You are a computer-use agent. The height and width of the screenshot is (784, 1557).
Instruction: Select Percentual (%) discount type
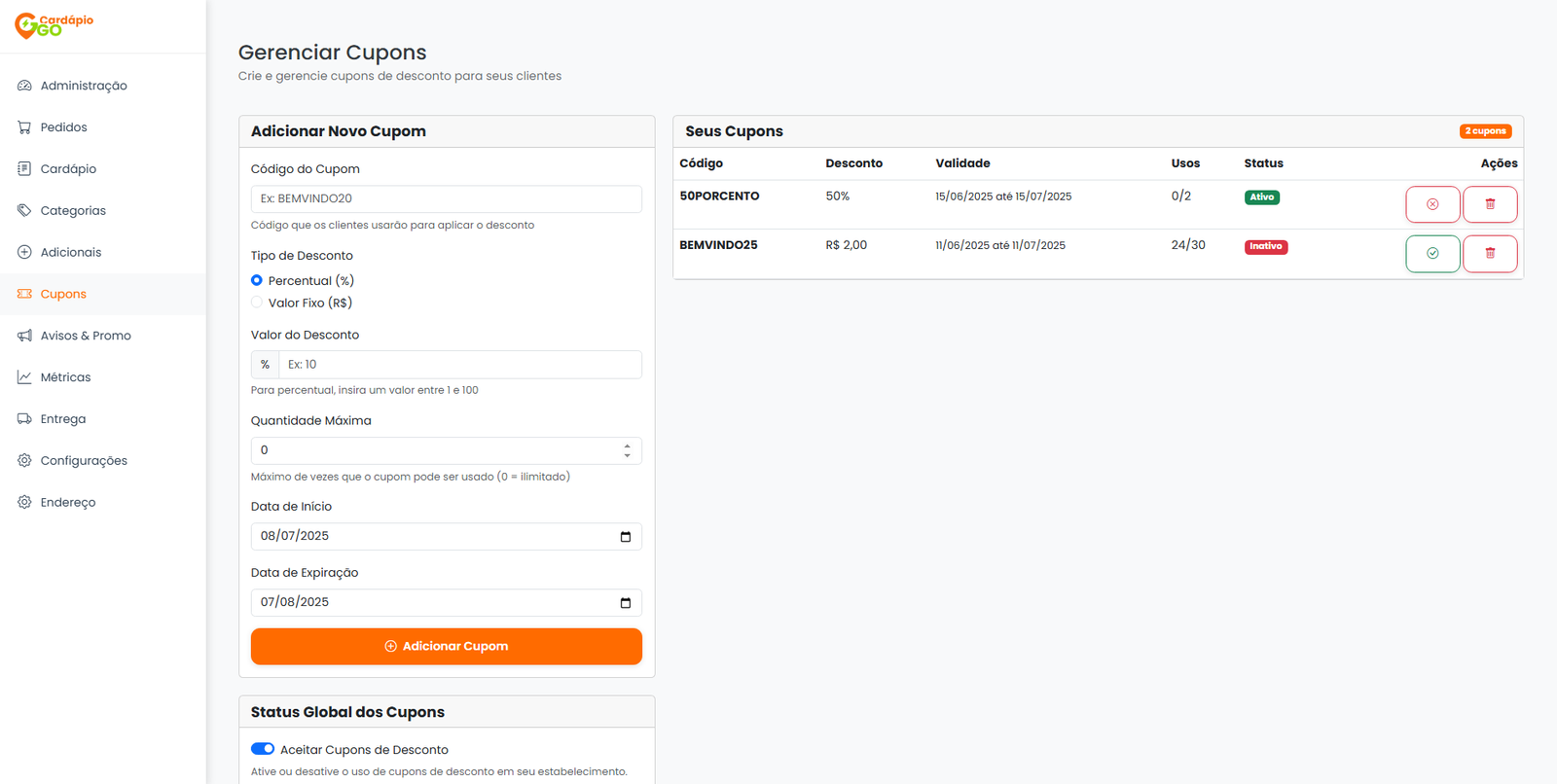pos(257,280)
